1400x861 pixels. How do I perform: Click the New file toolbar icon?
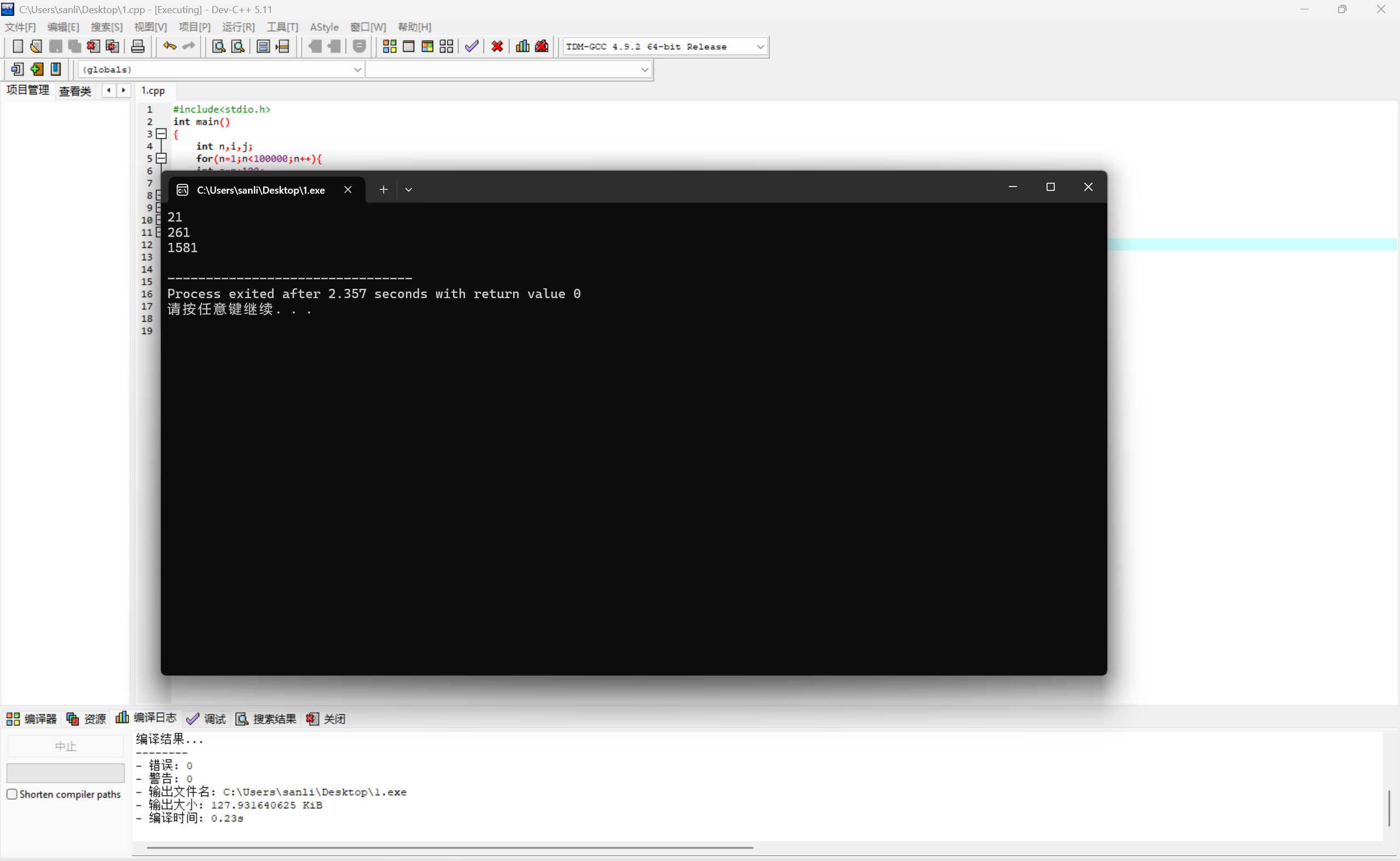click(18, 46)
